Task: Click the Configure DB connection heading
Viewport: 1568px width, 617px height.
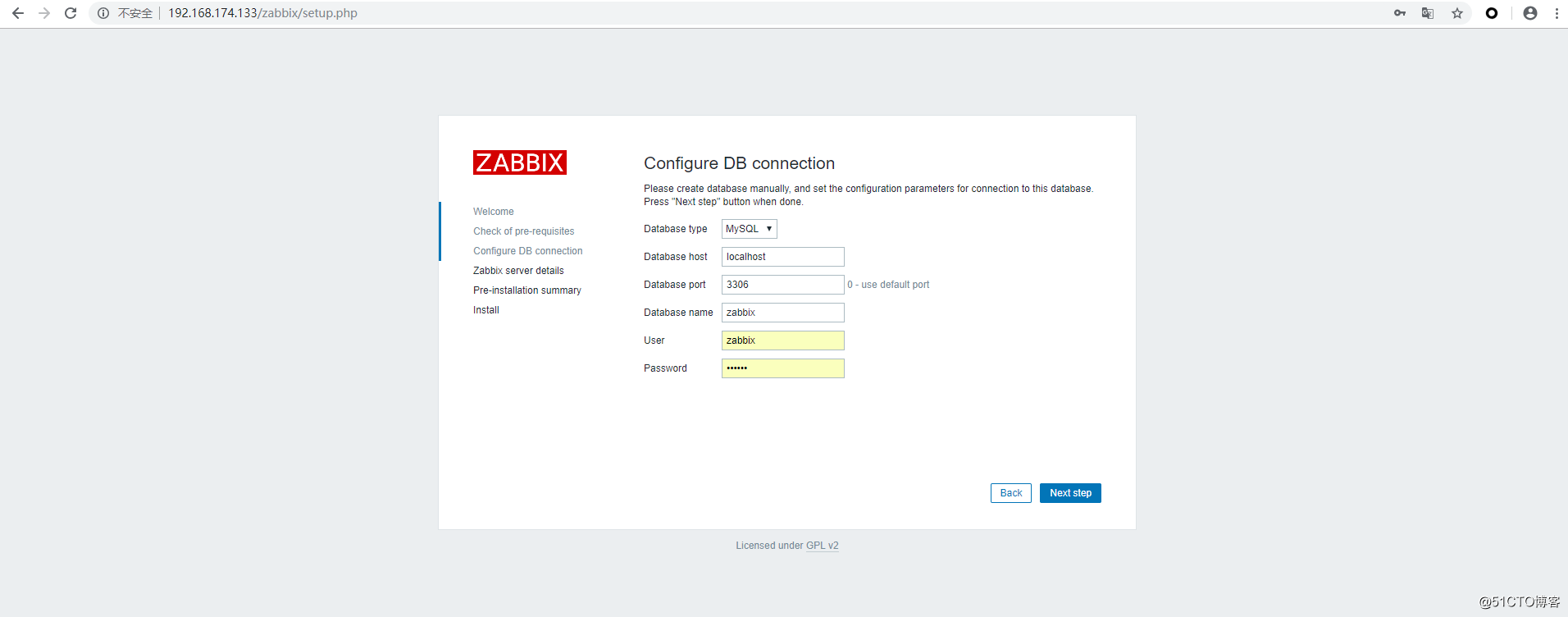Action: coord(739,163)
